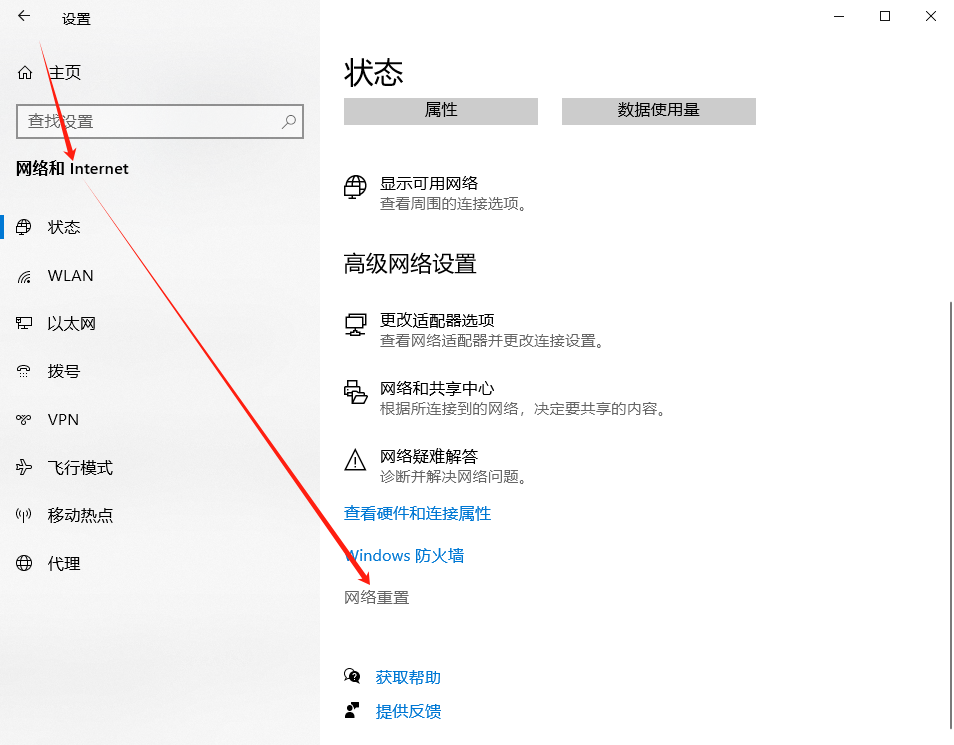Open the 飞行模式 page
954x745 pixels.
tap(160, 467)
